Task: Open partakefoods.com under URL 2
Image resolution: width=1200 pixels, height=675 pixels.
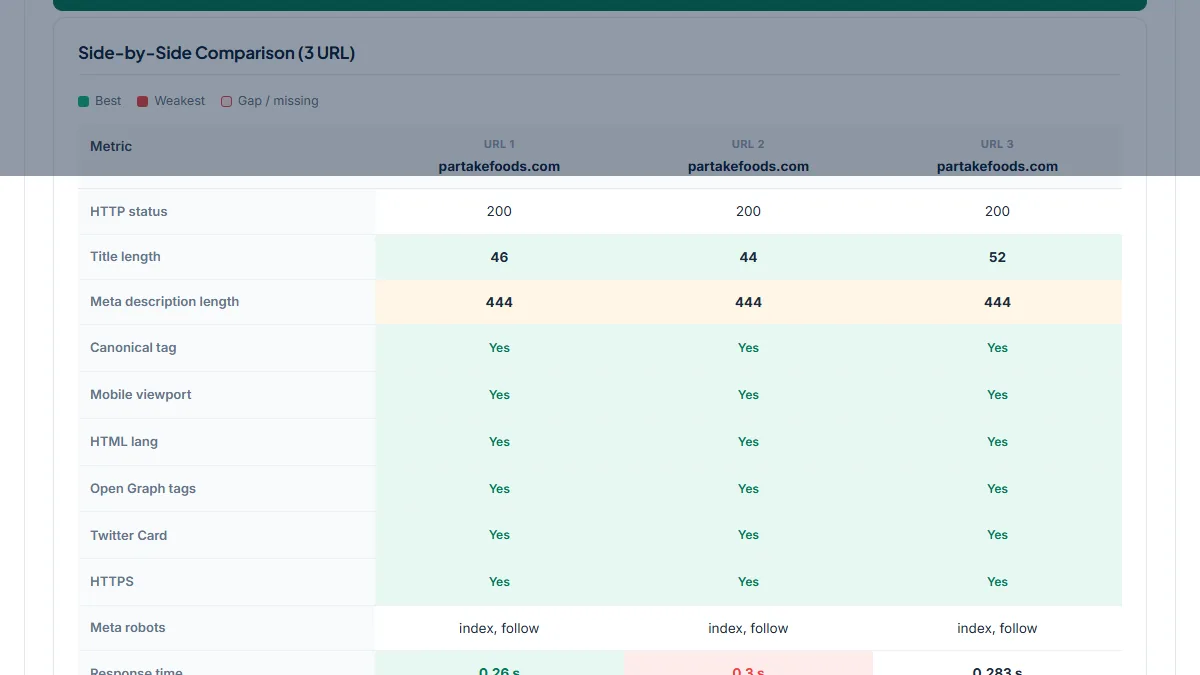Action: coord(748,167)
